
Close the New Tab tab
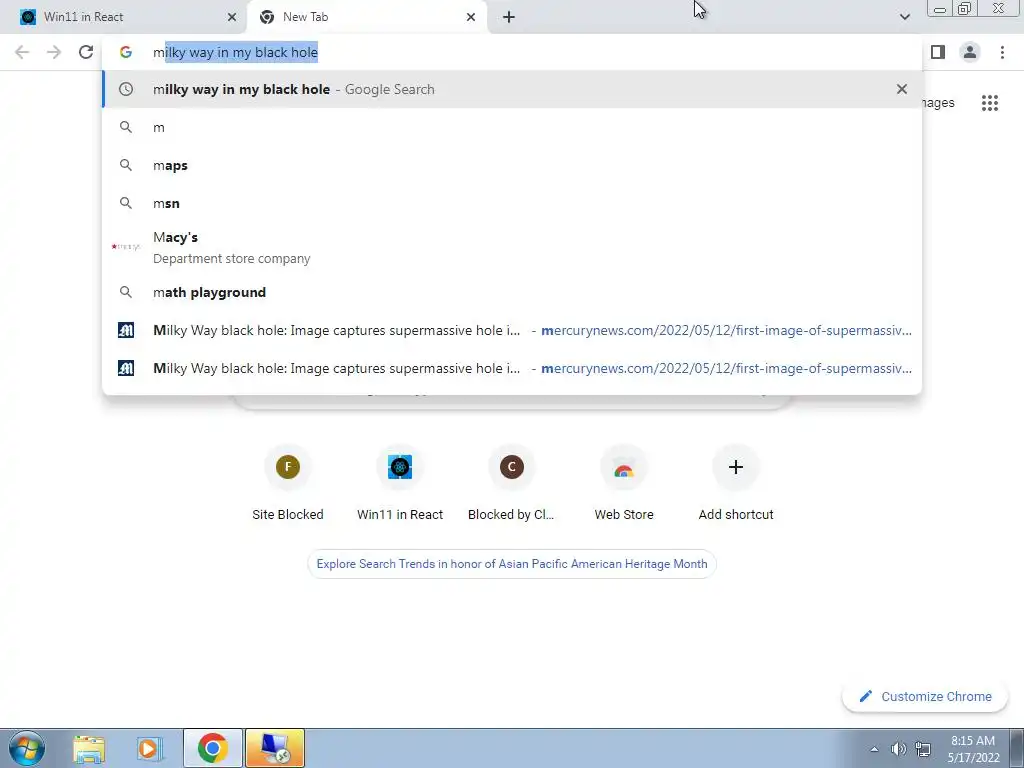(x=471, y=17)
